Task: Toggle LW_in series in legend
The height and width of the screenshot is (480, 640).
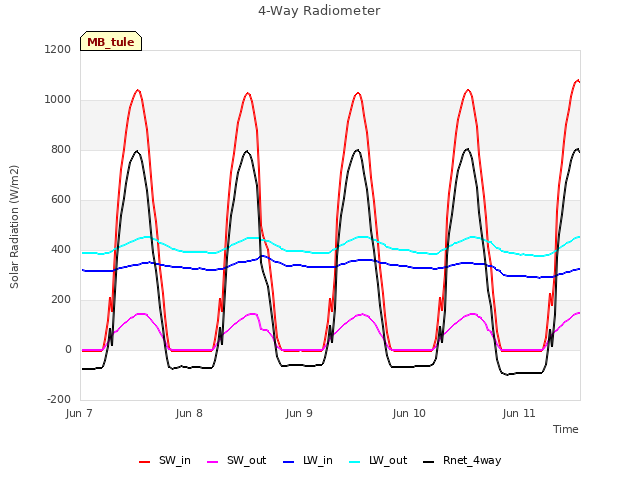Action: [308, 461]
